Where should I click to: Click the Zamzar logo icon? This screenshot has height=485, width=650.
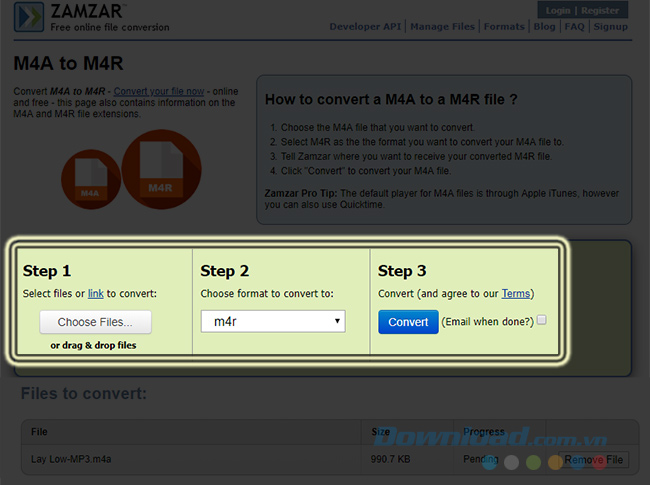point(29,17)
